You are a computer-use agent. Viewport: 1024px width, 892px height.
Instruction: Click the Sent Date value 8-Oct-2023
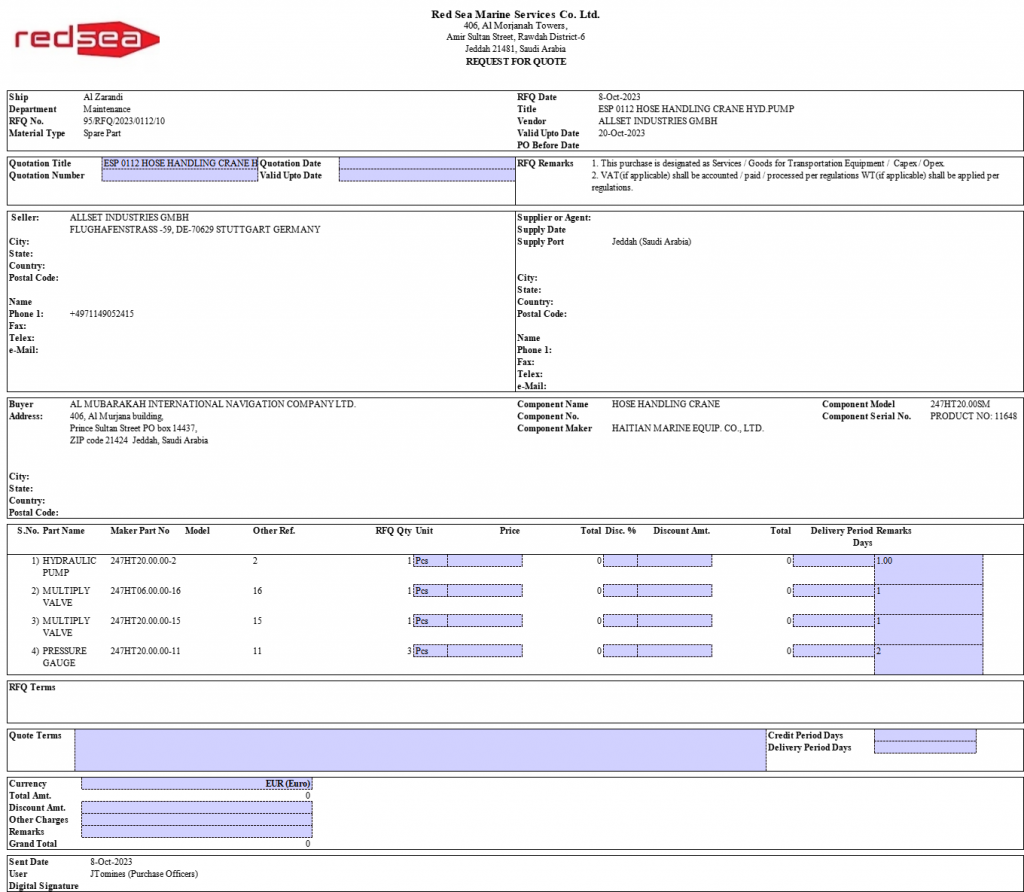(x=111, y=862)
